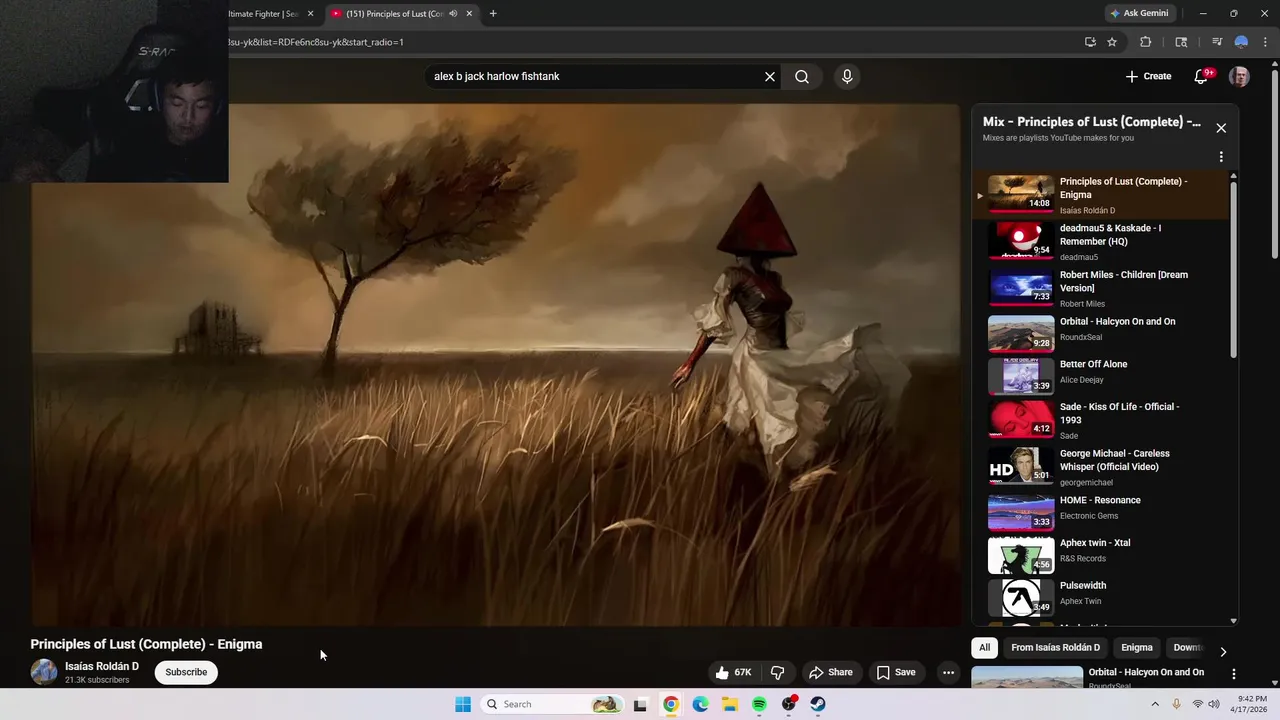Image resolution: width=1280 pixels, height=720 pixels.
Task: Close the Principles of Lust tab
Action: click(469, 14)
